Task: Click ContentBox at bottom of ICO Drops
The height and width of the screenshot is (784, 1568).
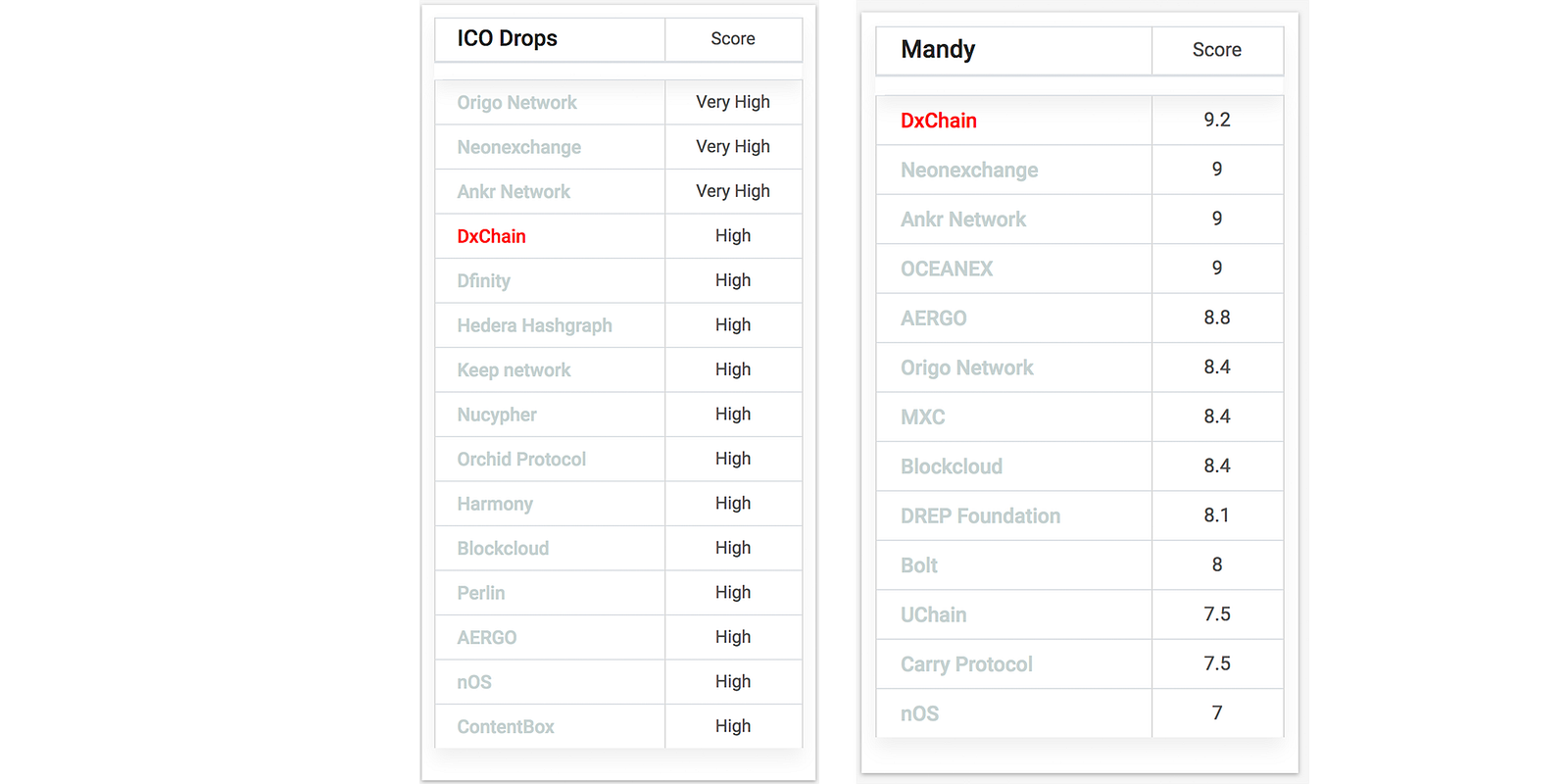Action: 506,727
